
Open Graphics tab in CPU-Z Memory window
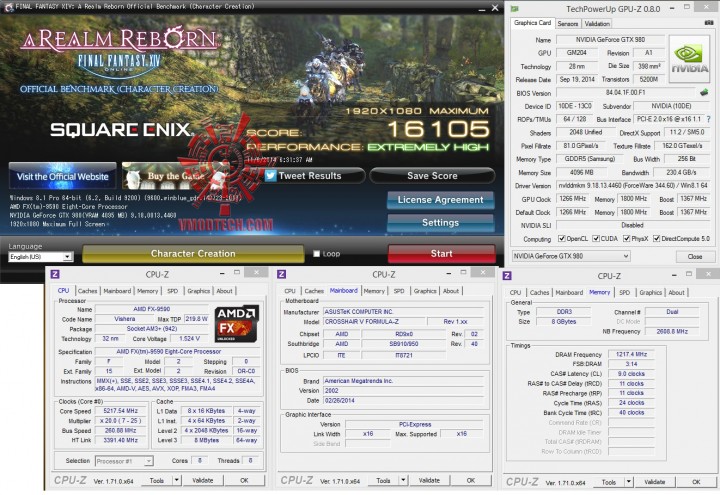(651, 292)
